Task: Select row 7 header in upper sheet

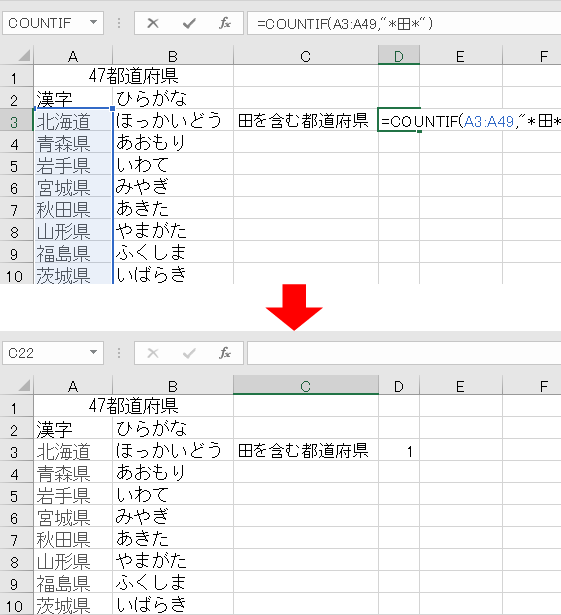Action: [x=16, y=209]
